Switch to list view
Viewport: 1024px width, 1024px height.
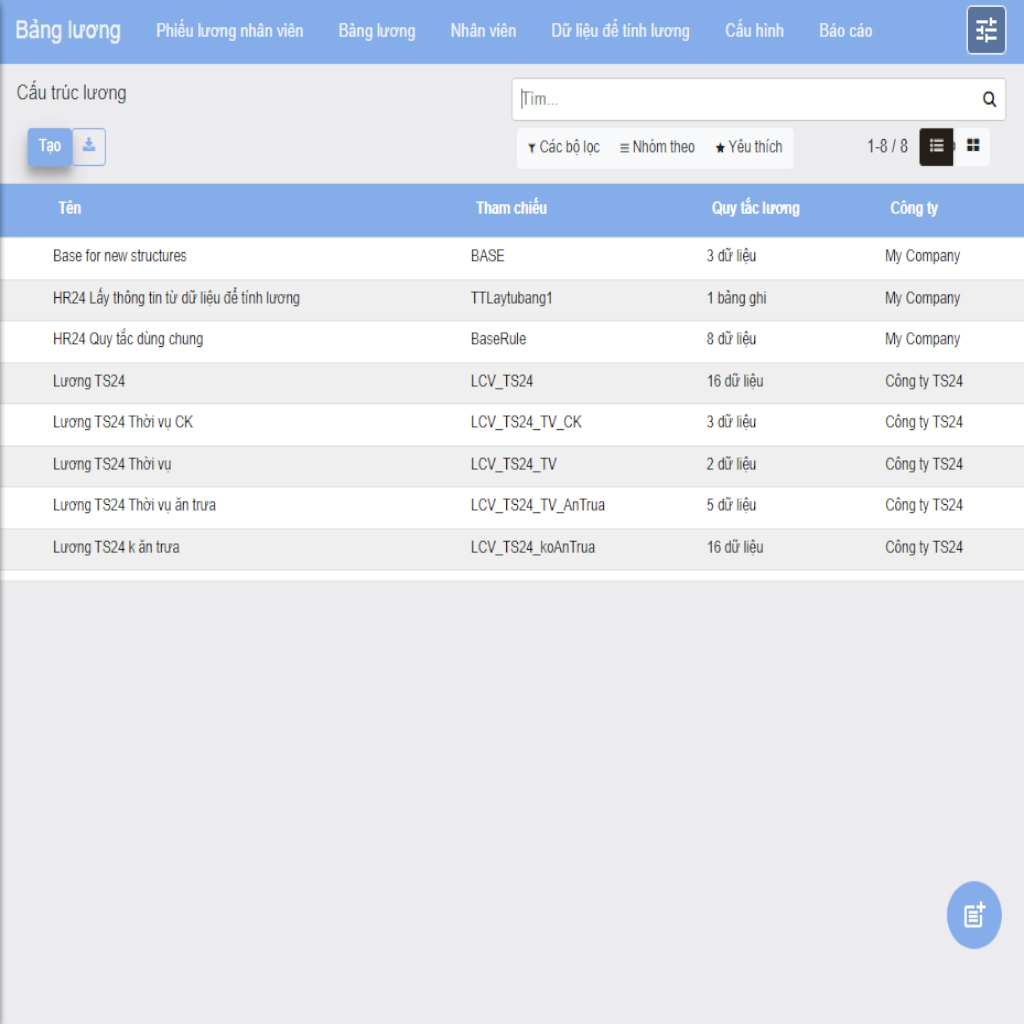coord(936,146)
